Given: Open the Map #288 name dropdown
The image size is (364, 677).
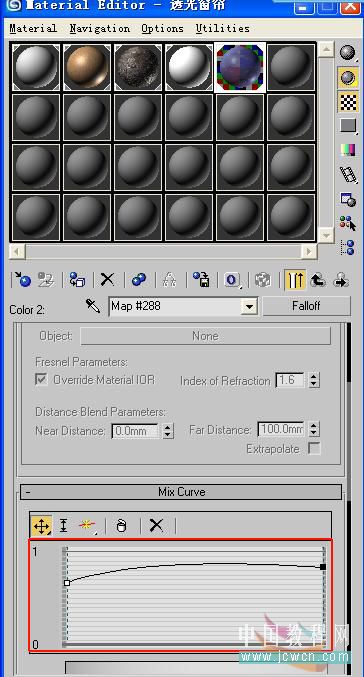Looking at the screenshot, I should point(249,307).
